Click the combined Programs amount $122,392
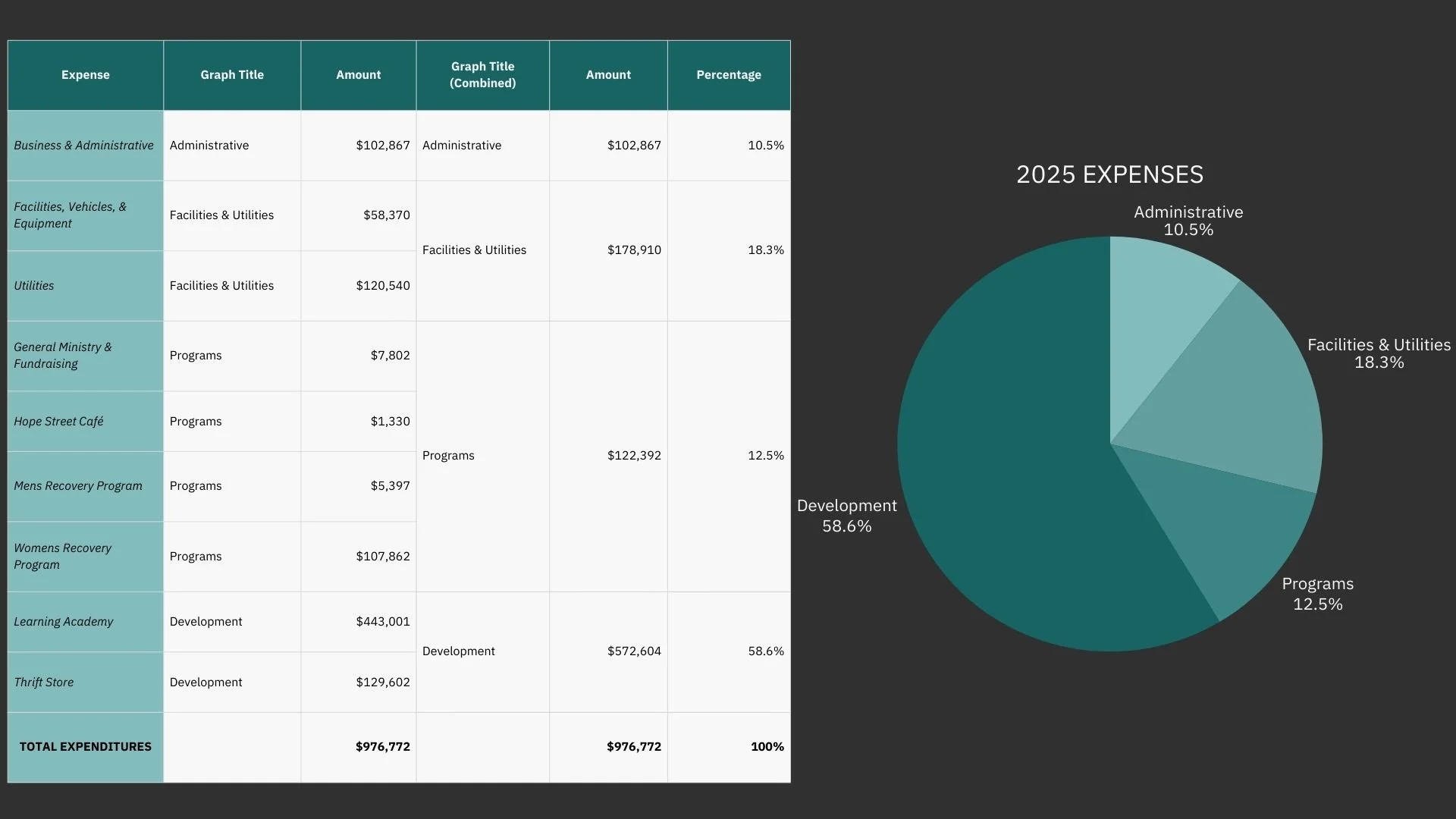Image resolution: width=1456 pixels, height=819 pixels. click(633, 456)
